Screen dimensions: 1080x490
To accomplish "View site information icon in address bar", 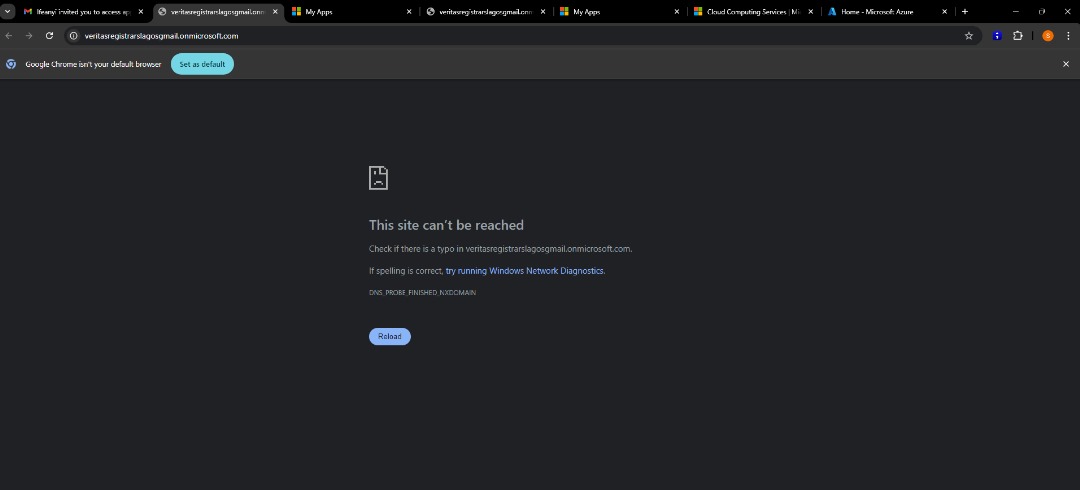I will [74, 35].
